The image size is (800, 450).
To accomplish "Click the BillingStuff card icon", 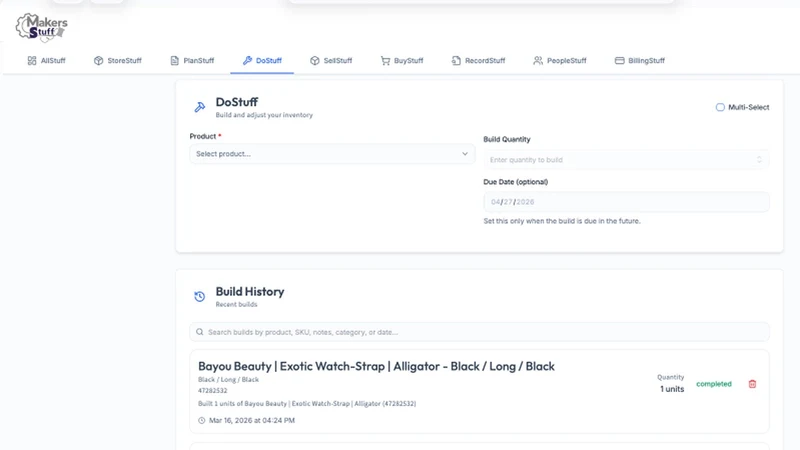I will tap(619, 61).
